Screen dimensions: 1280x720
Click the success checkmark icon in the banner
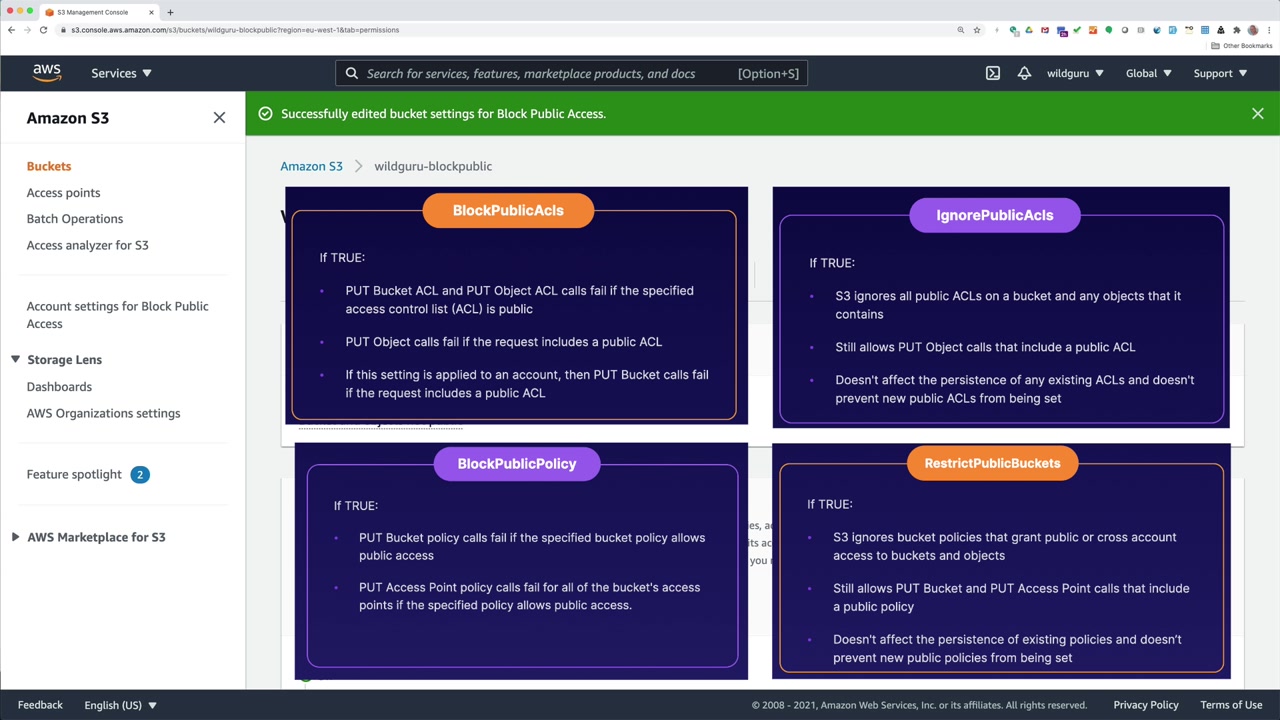point(265,114)
